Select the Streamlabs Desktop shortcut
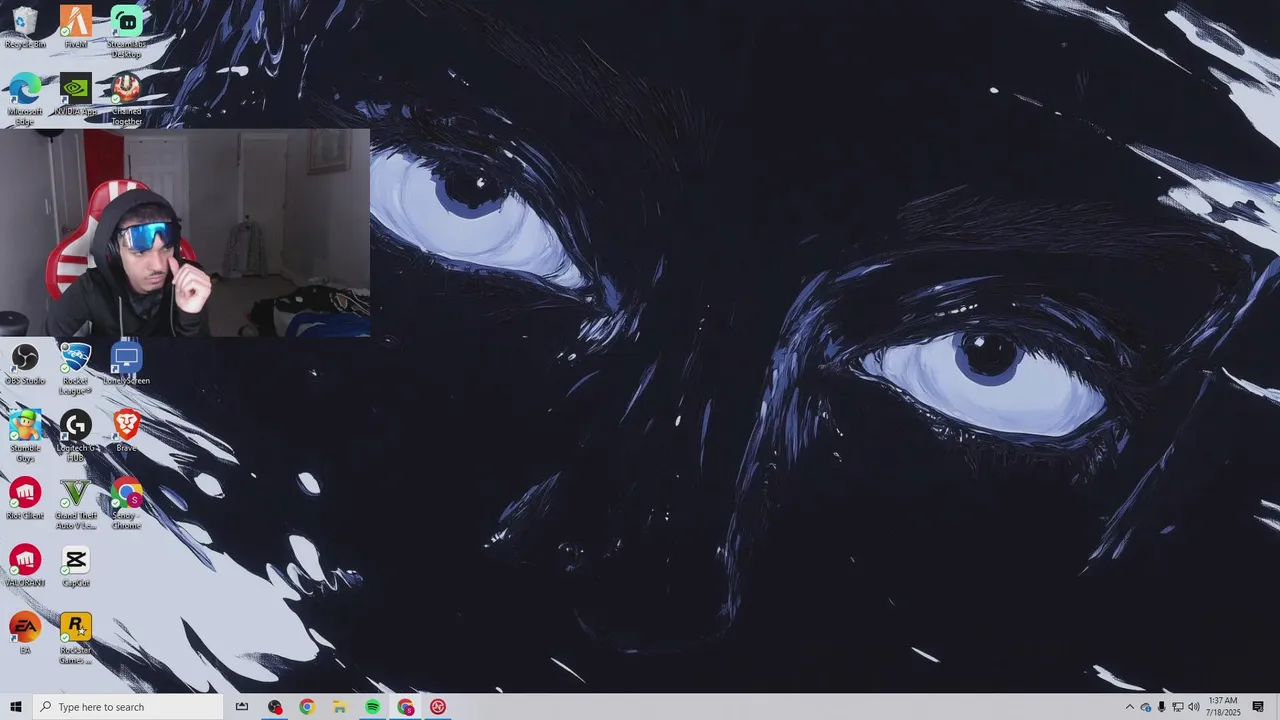The height and width of the screenshot is (720, 1280). [x=126, y=31]
